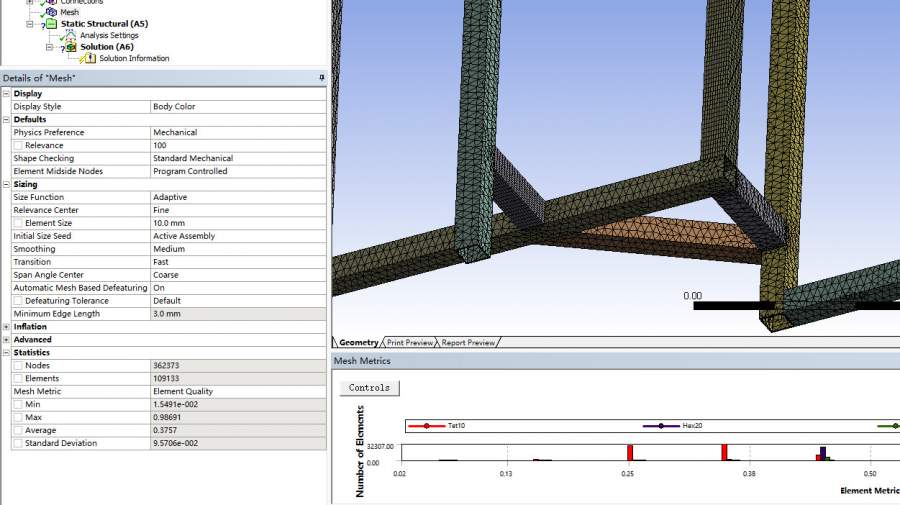Click the Elements value 109133

coord(238,379)
